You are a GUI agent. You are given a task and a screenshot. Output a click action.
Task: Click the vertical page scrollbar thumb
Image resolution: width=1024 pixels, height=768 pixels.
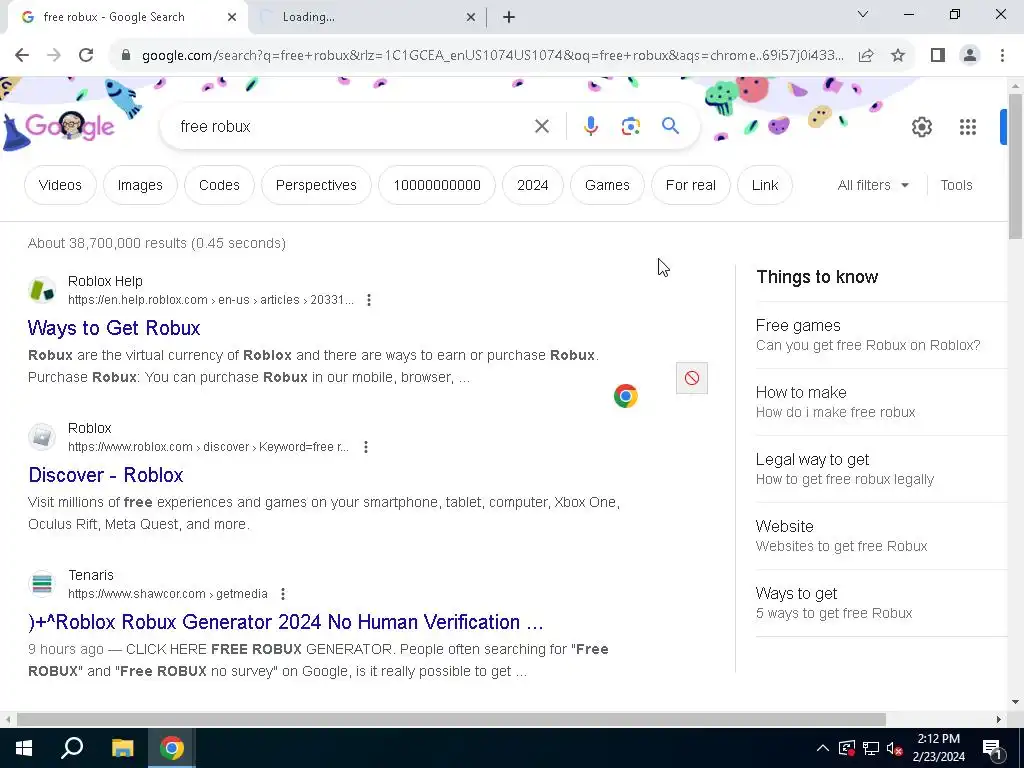pos(1015,167)
